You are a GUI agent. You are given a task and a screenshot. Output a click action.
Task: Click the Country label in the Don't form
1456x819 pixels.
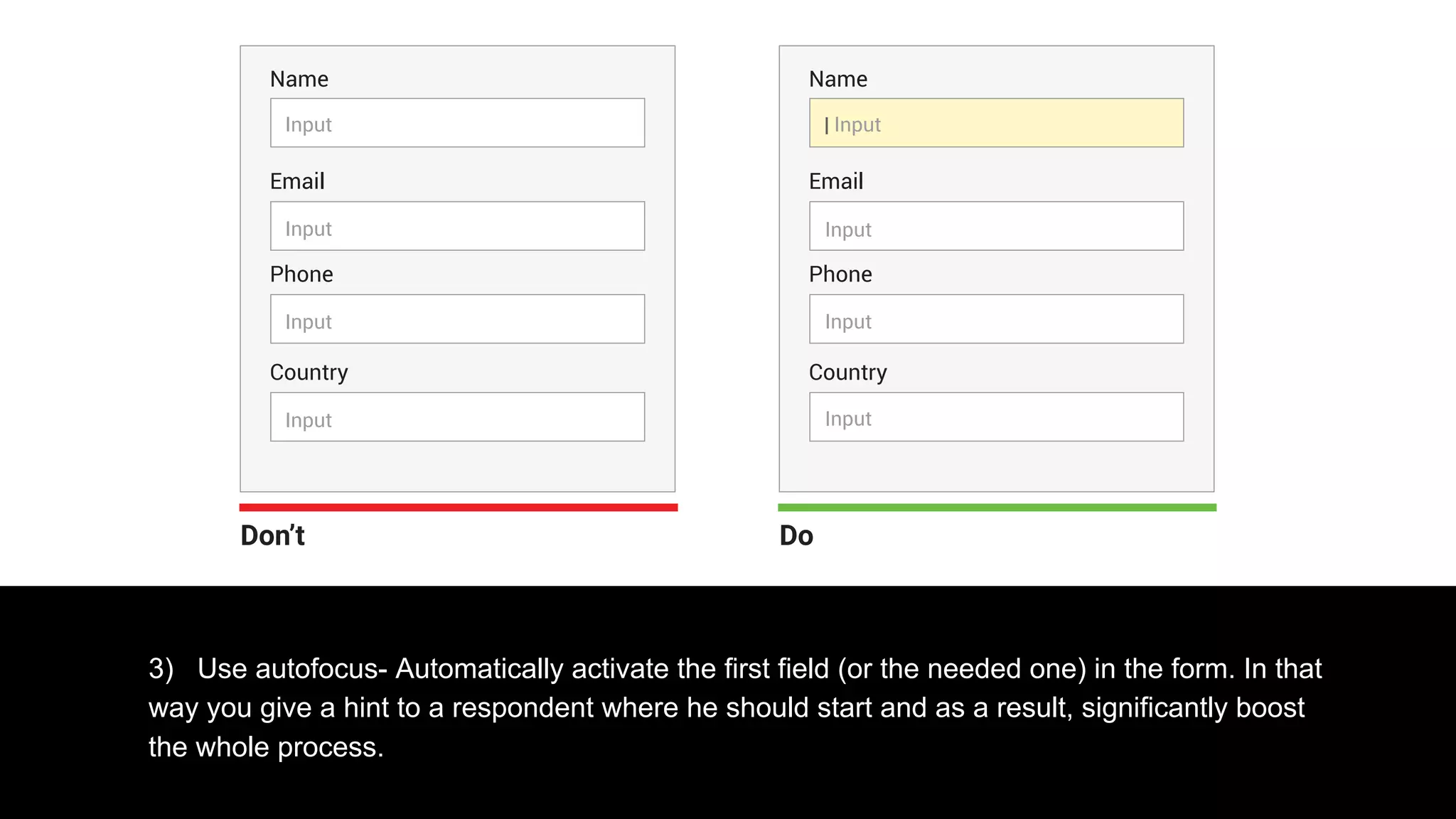[309, 373]
